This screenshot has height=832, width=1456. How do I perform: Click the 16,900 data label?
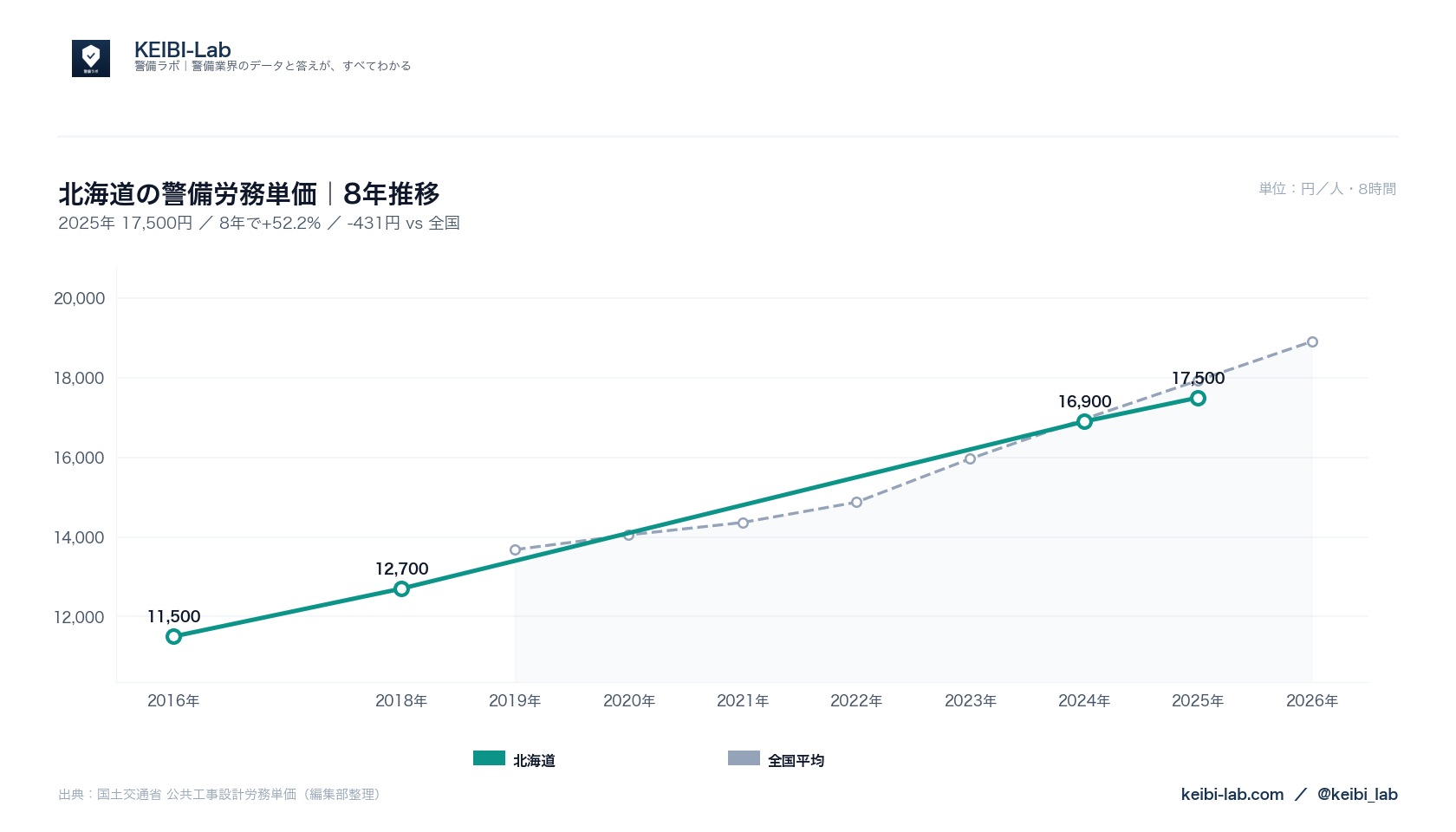pos(1084,401)
